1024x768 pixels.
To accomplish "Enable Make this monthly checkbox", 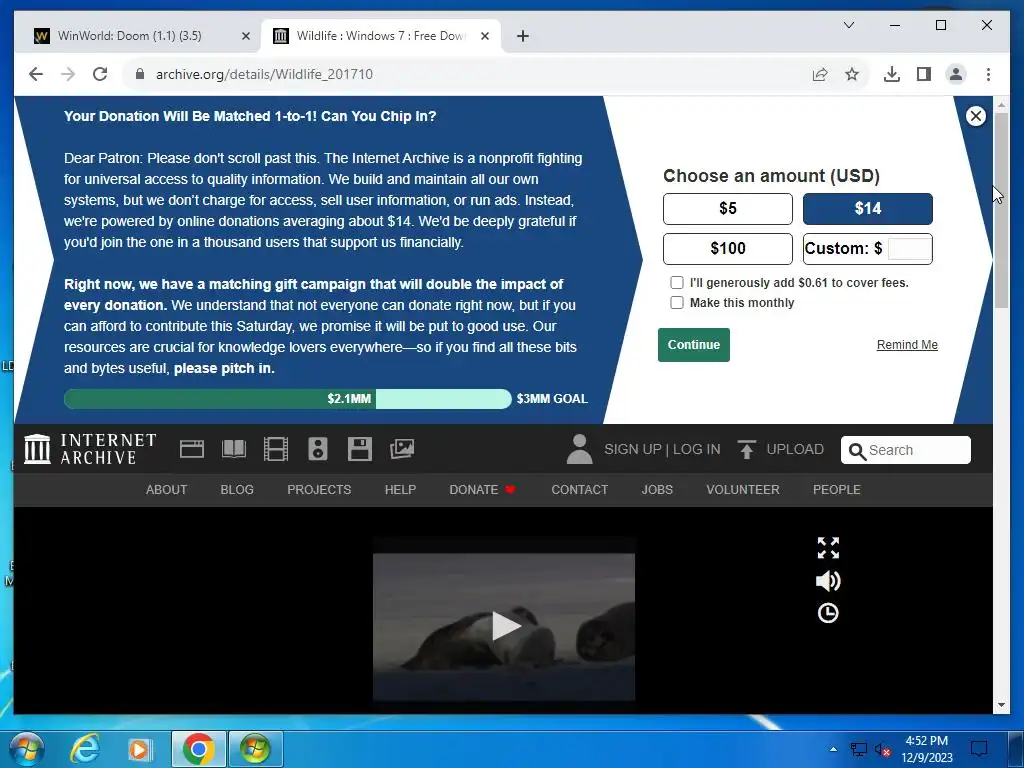I will [x=677, y=302].
